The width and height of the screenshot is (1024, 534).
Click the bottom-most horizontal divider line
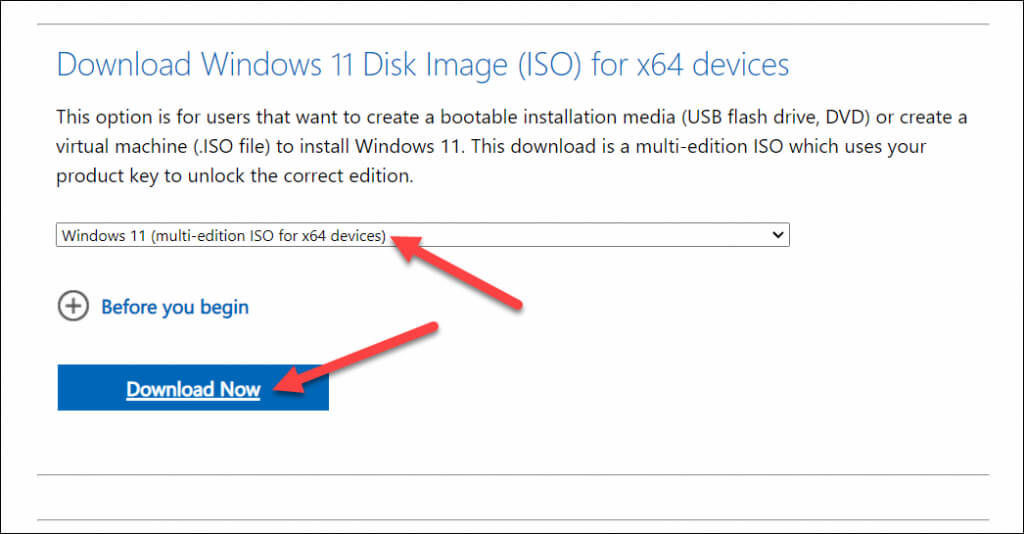tap(512, 520)
